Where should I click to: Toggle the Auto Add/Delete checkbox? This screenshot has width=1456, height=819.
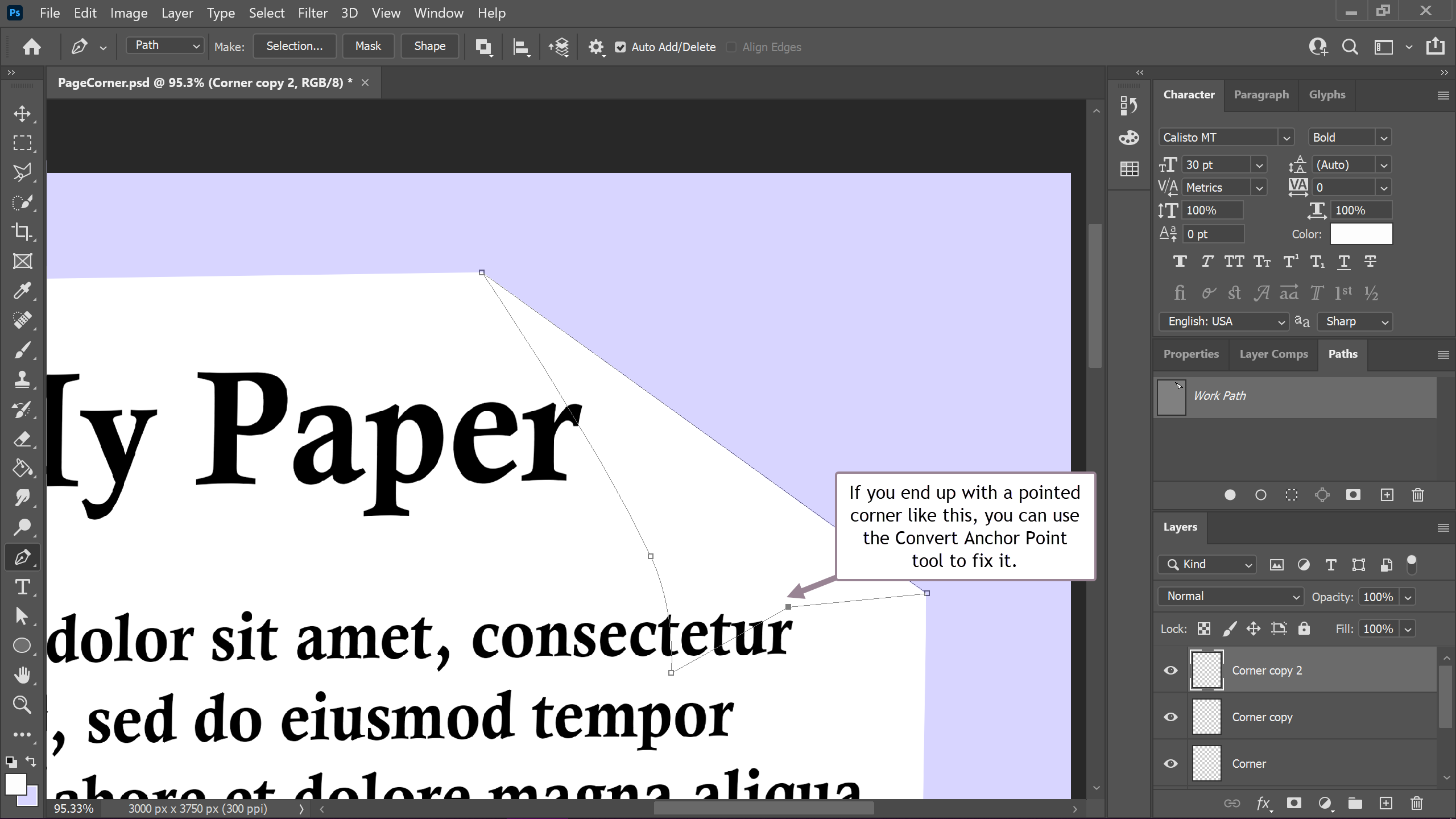click(x=620, y=47)
